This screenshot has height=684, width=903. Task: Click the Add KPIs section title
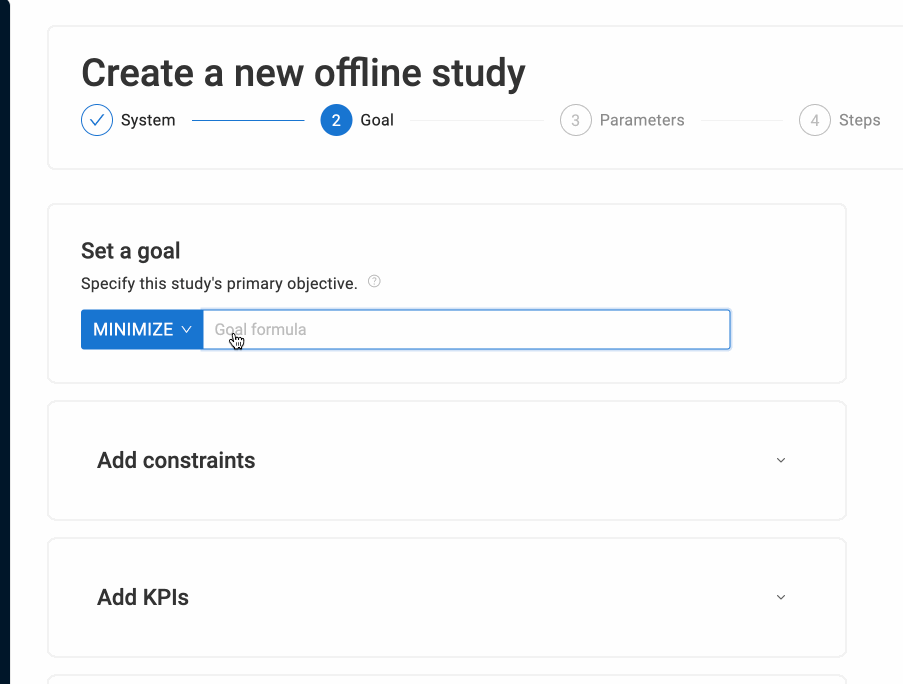pyautogui.click(x=143, y=597)
